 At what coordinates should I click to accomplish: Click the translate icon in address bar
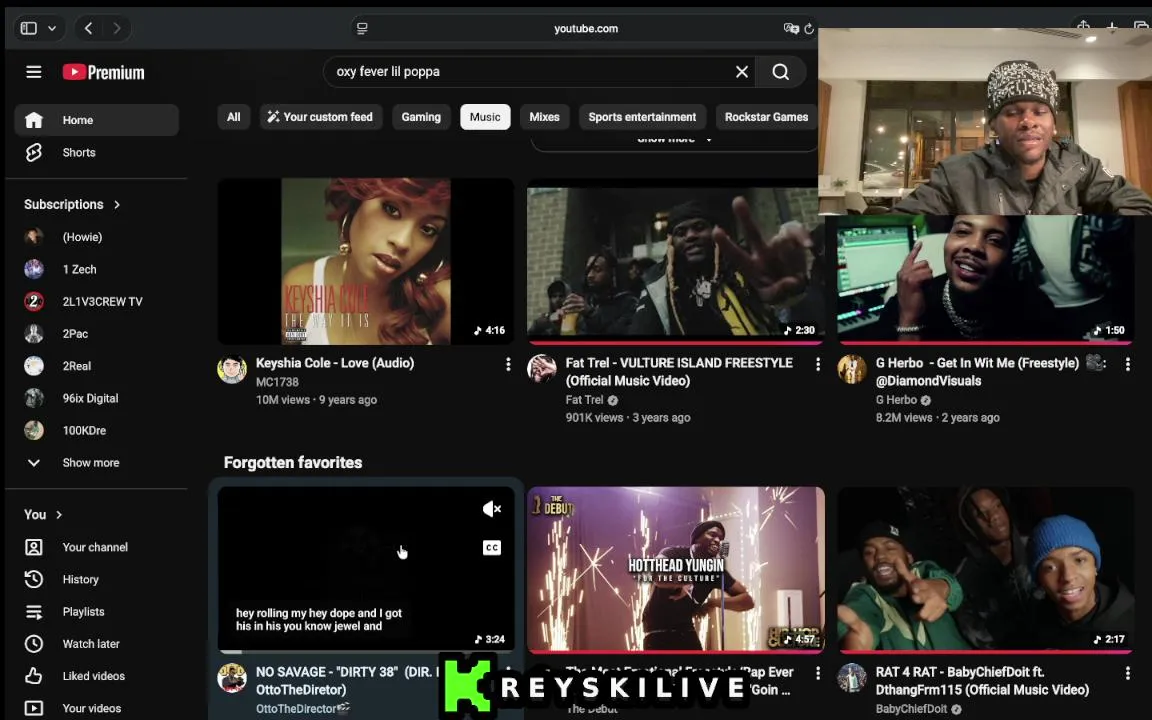pos(791,29)
